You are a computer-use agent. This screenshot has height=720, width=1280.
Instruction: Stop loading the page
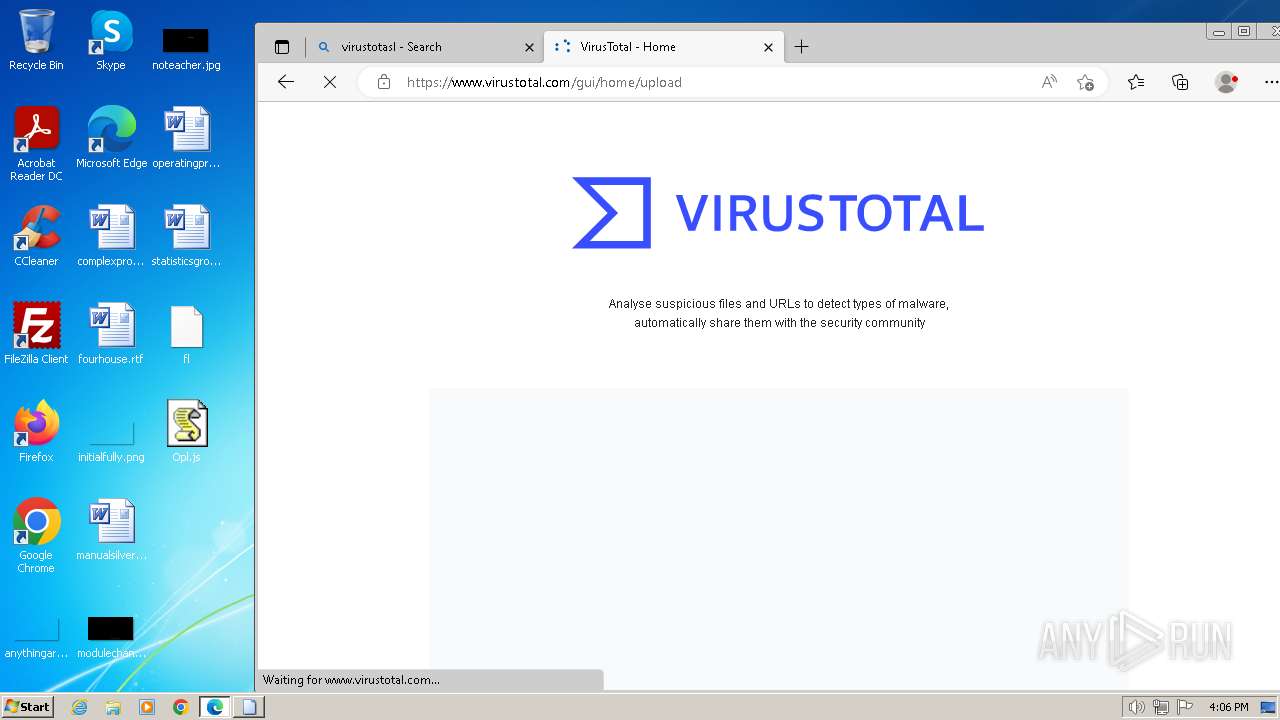point(330,82)
